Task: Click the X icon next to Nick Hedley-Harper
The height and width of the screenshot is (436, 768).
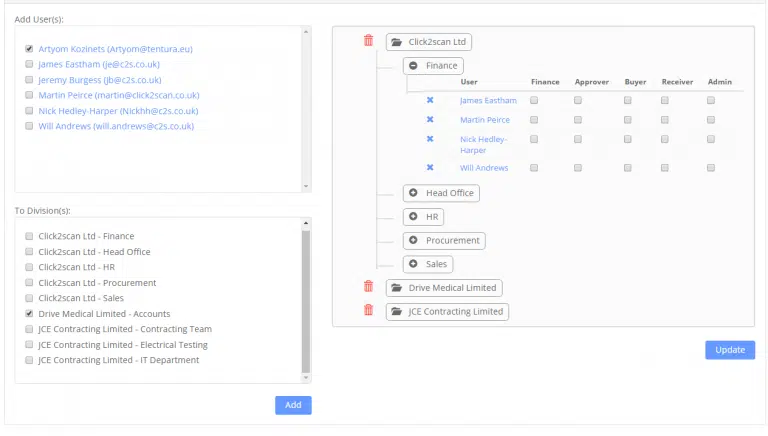Action: [x=430, y=139]
